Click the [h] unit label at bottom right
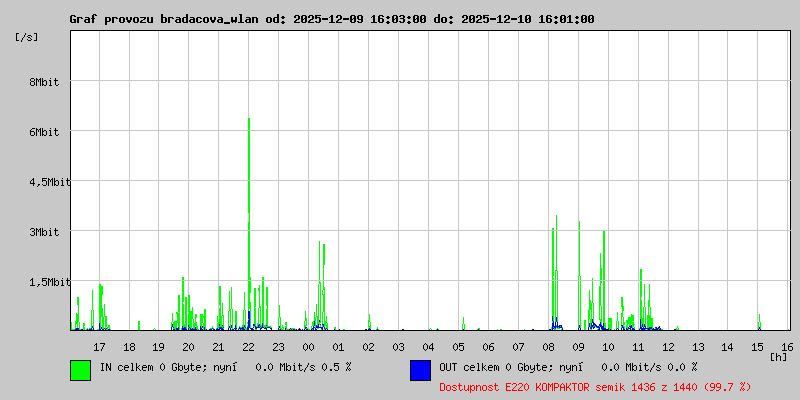Image resolution: width=800 pixels, height=400 pixels. pos(779,356)
